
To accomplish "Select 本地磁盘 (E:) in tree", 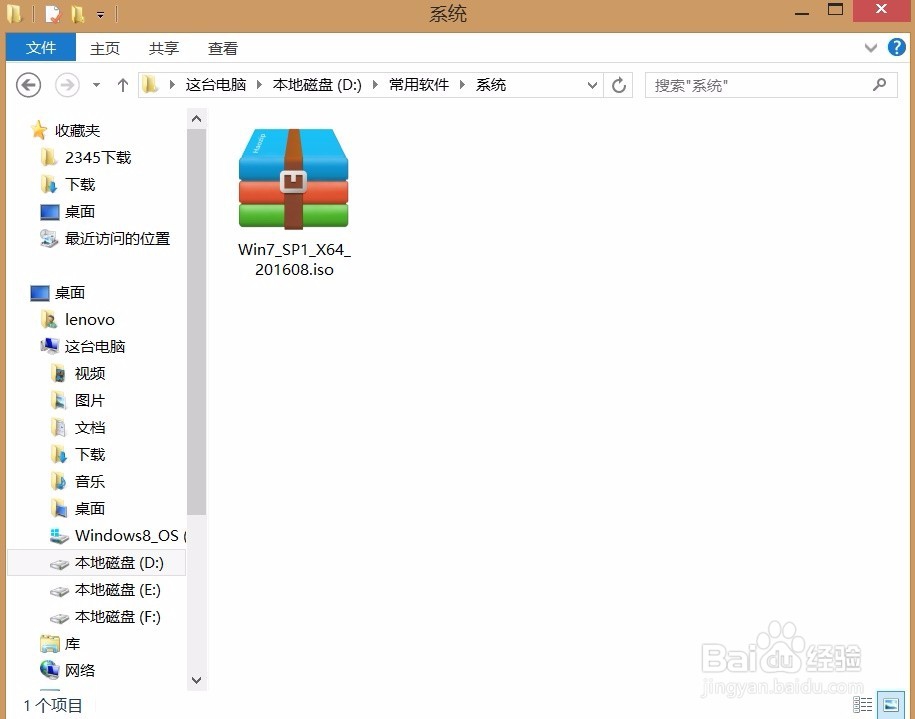I will point(118,589).
